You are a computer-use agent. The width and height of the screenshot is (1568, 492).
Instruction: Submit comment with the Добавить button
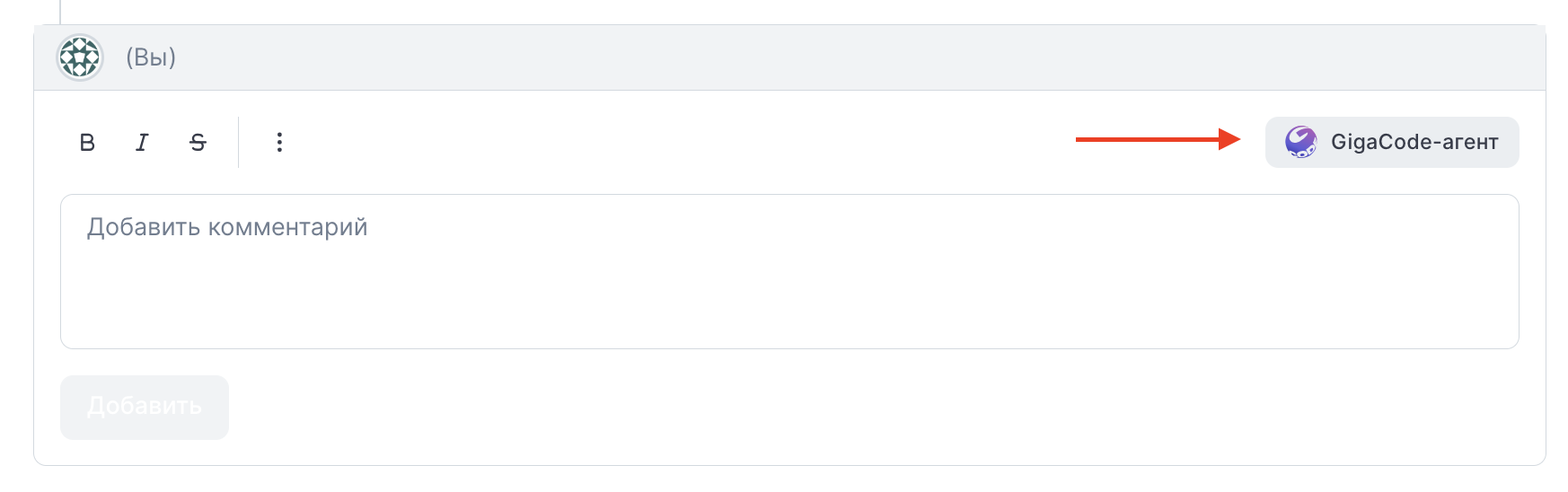[x=145, y=407]
